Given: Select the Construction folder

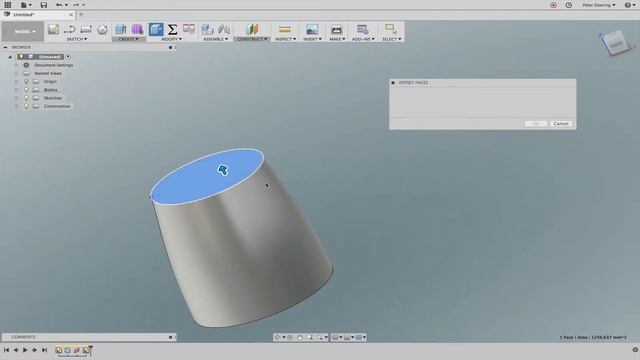Looking at the screenshot, I should [57, 106].
